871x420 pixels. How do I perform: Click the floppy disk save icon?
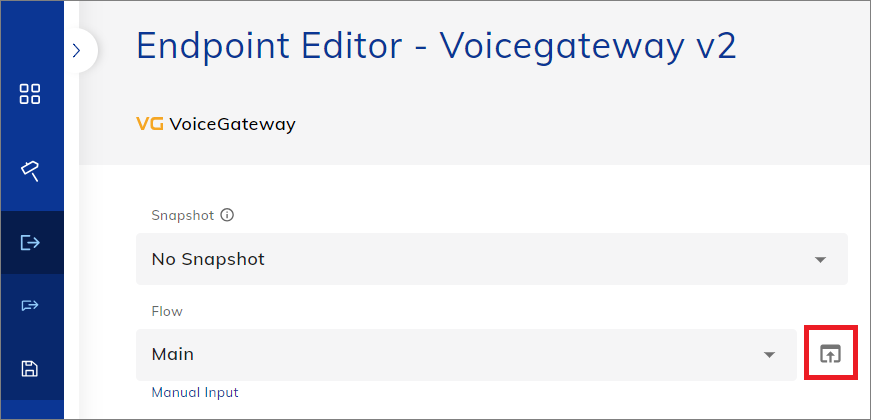click(30, 368)
